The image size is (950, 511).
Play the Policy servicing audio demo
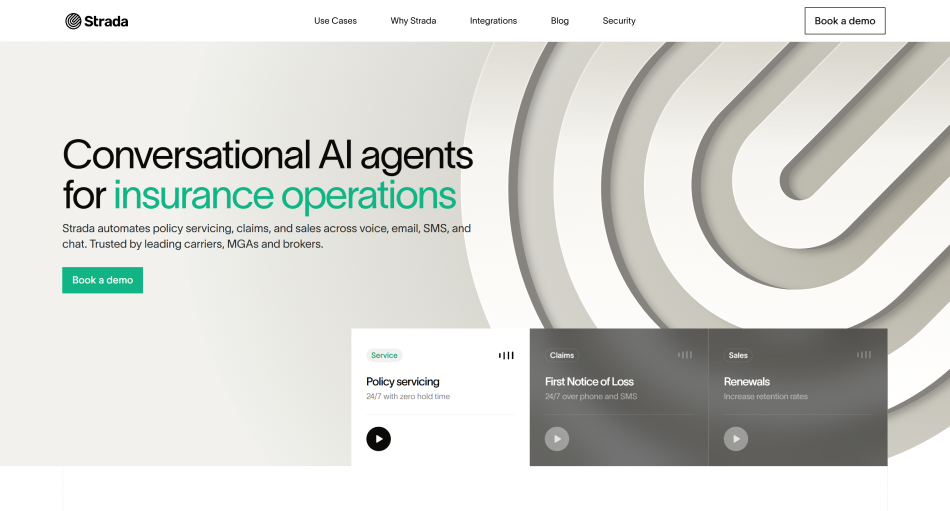(x=378, y=439)
